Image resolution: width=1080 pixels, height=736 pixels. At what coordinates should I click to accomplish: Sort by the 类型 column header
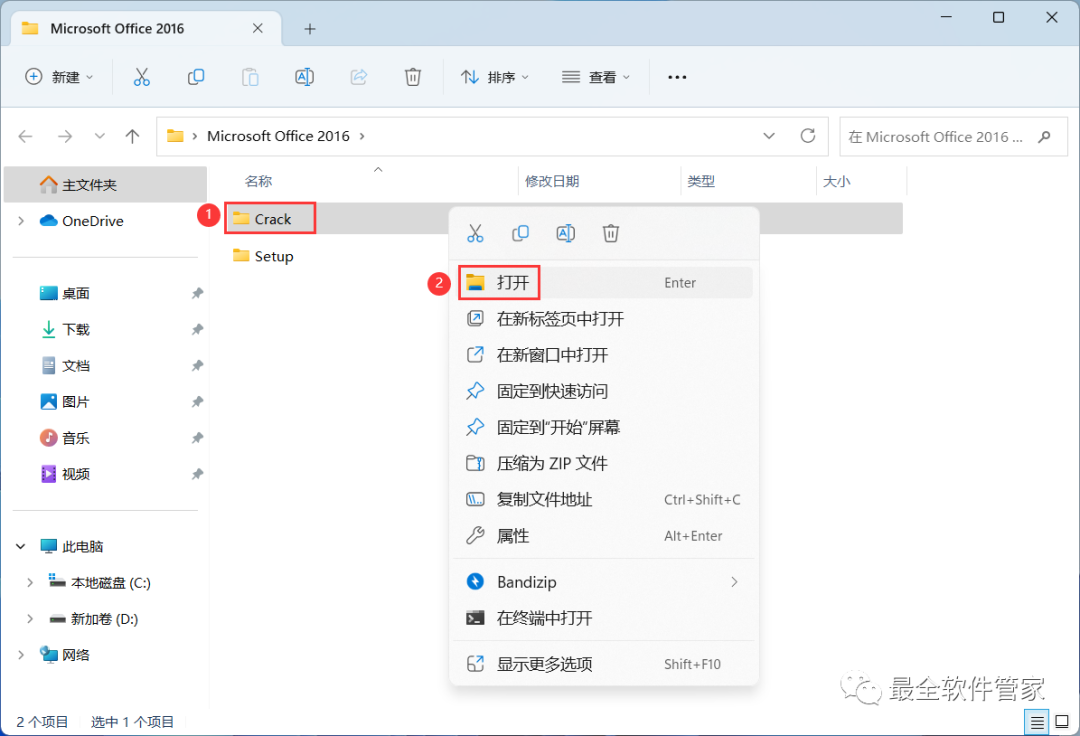(x=701, y=181)
